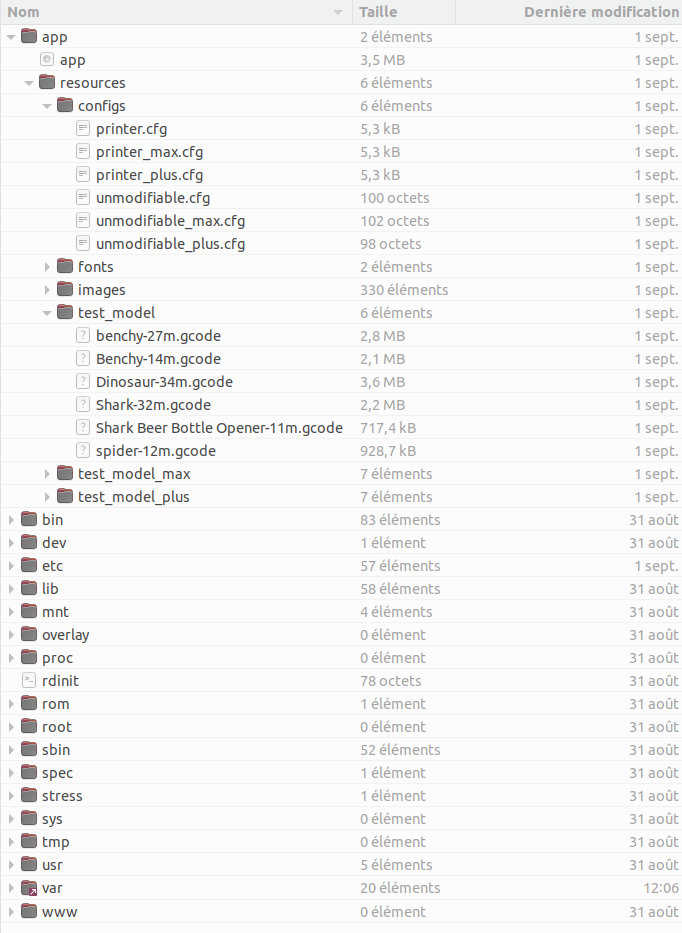Screen dimensions: 682x933
Task: Click the spider-12m.gcode file icon
Action: (x=83, y=450)
